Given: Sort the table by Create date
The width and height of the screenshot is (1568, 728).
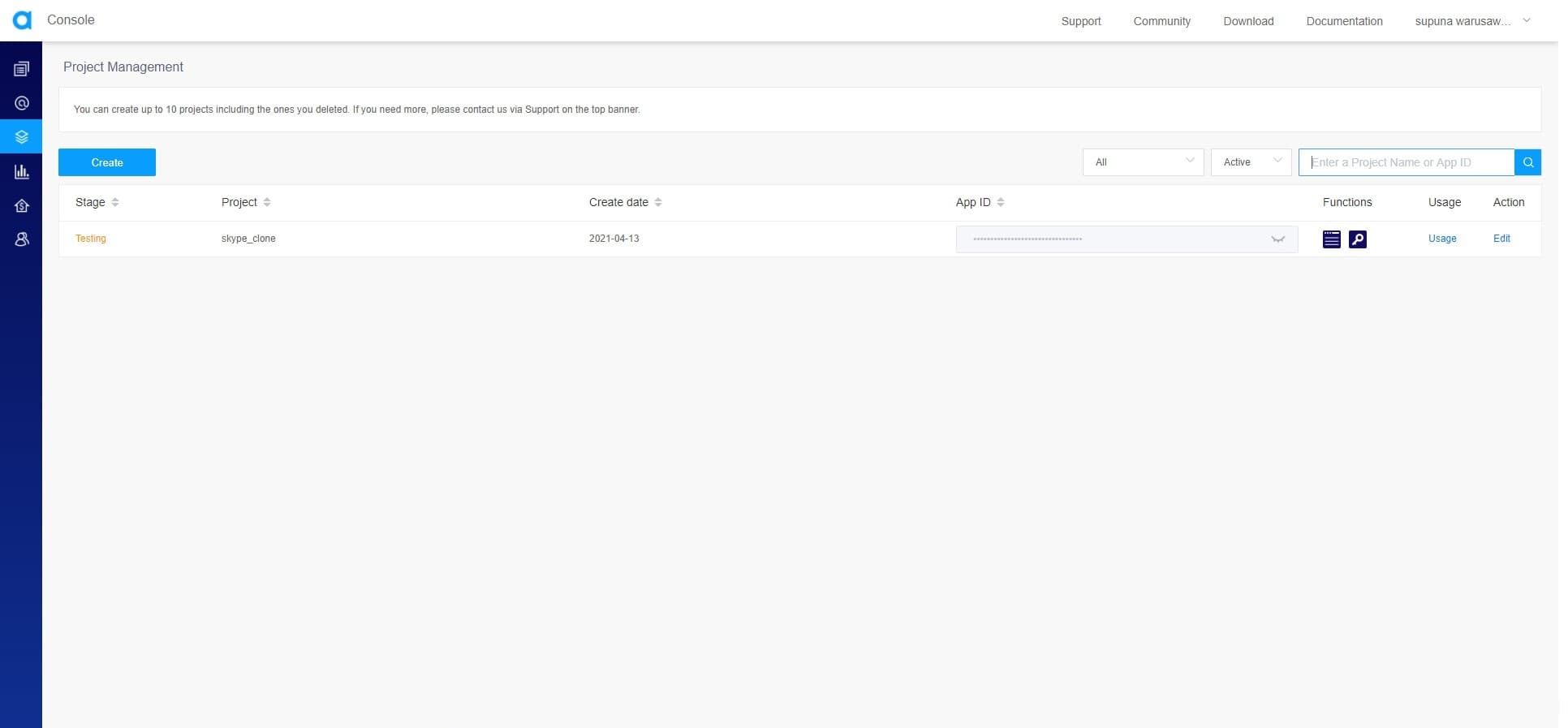Looking at the screenshot, I should [658, 202].
